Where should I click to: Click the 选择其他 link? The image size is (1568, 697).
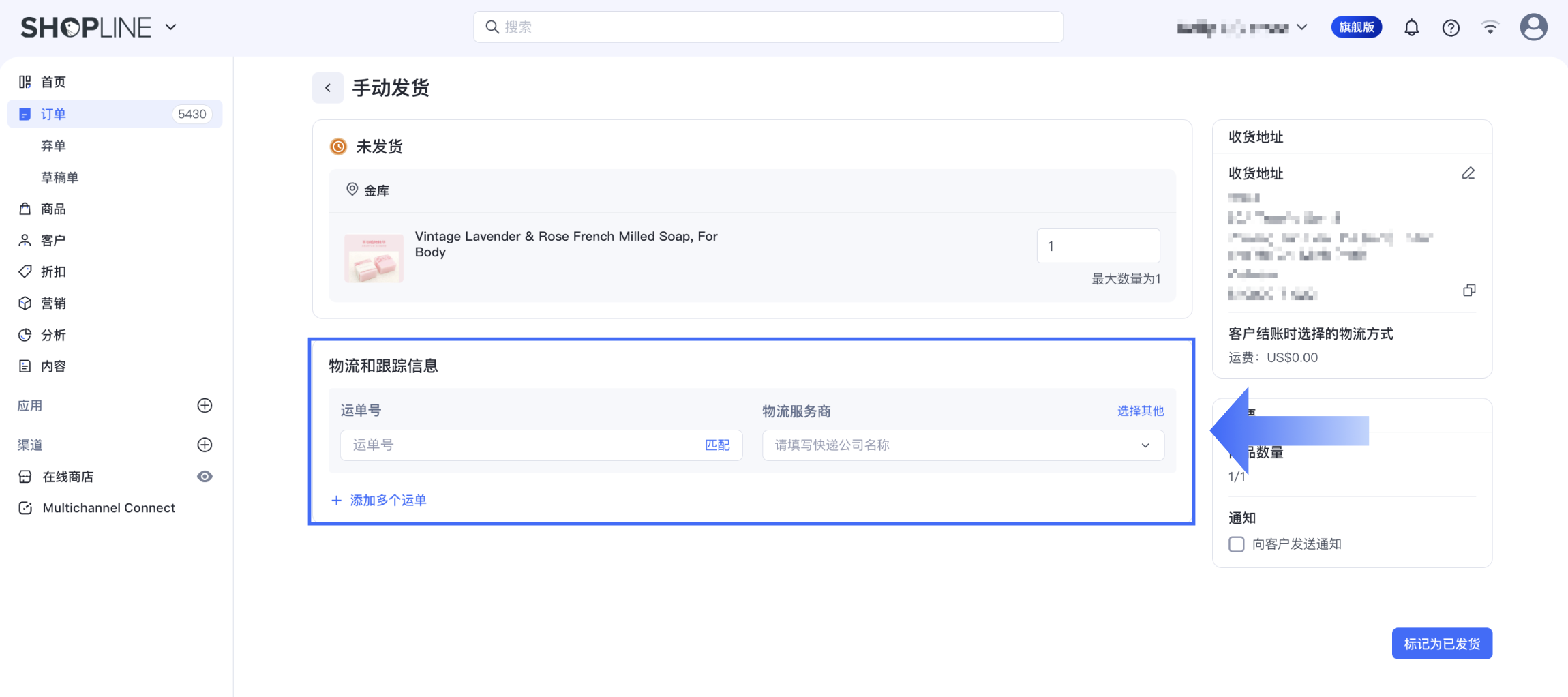(1141, 411)
